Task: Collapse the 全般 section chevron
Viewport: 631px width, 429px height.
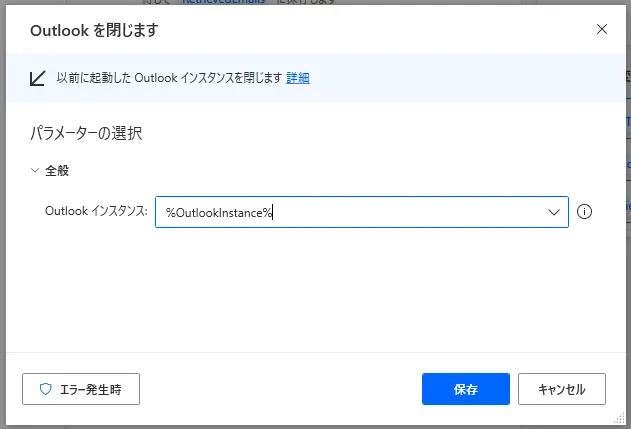Action: (x=35, y=170)
